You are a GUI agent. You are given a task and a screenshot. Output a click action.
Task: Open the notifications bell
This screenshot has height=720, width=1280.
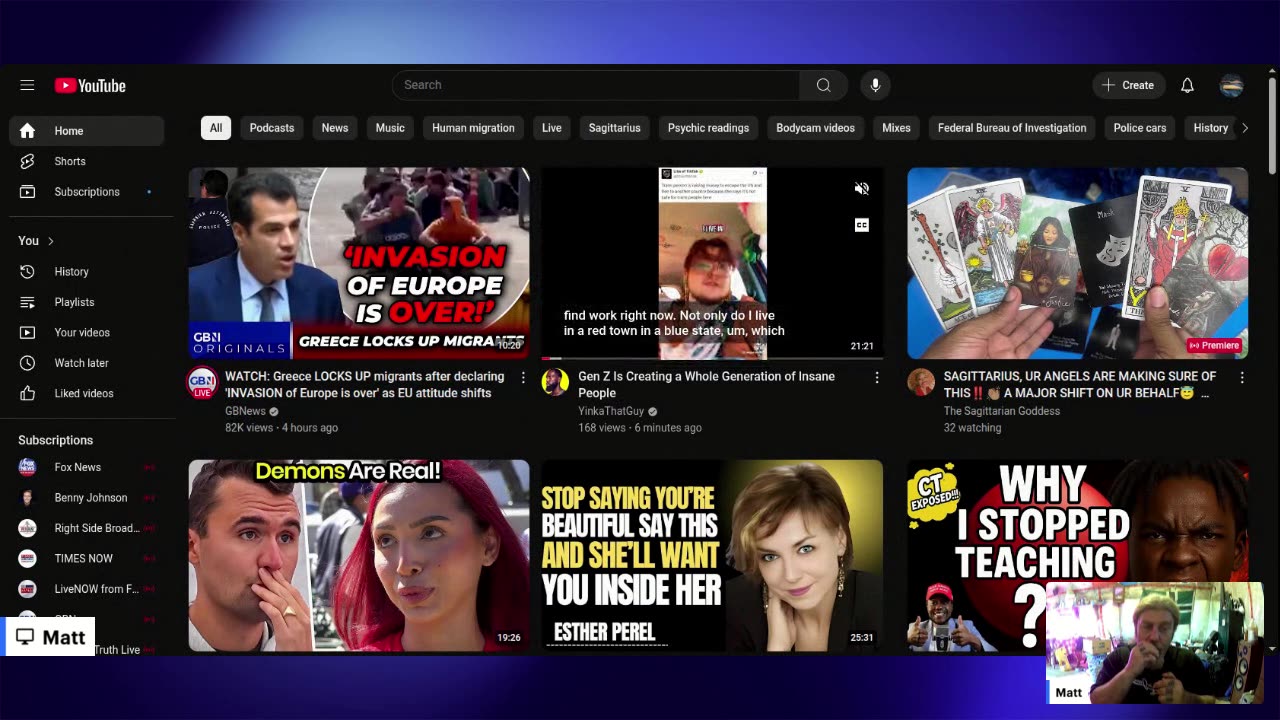click(1187, 85)
